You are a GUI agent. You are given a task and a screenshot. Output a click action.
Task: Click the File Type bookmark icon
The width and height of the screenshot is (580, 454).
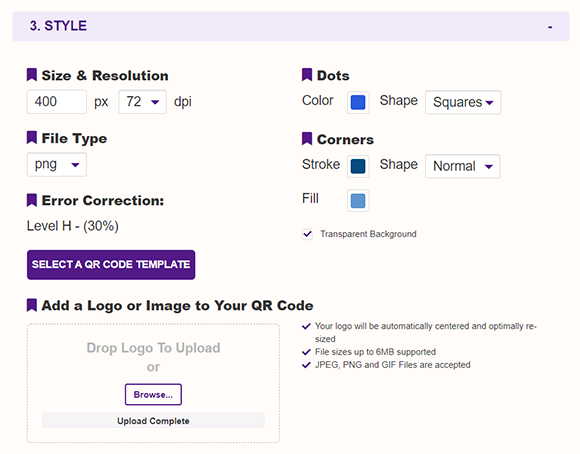pos(32,138)
